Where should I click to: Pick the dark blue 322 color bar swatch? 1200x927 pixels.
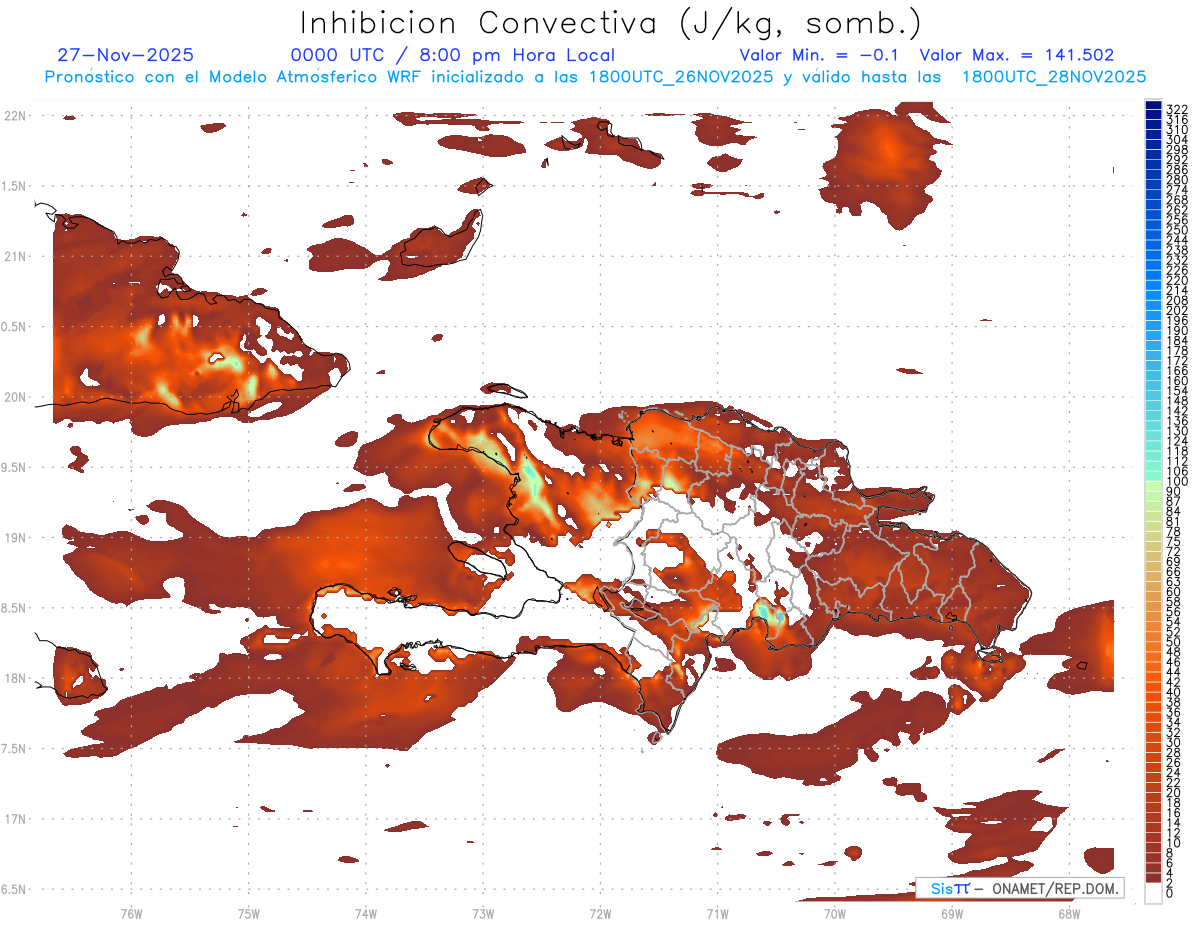pyautogui.click(x=1153, y=107)
